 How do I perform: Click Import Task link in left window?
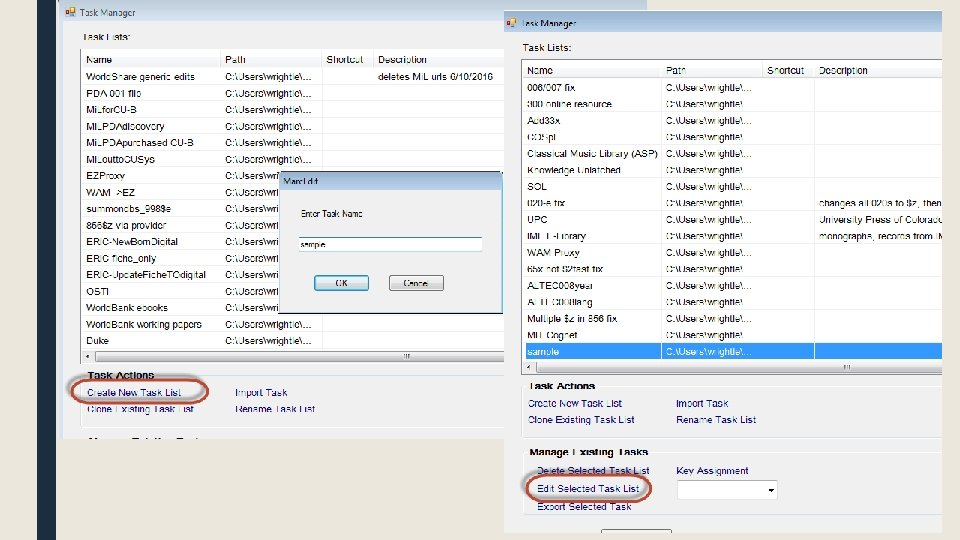[261, 392]
